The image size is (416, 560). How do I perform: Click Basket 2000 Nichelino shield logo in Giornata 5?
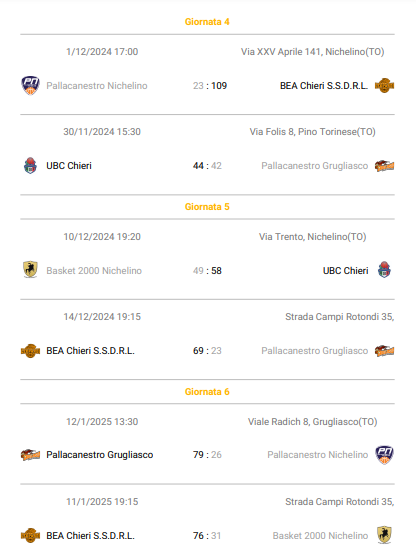pos(30,270)
